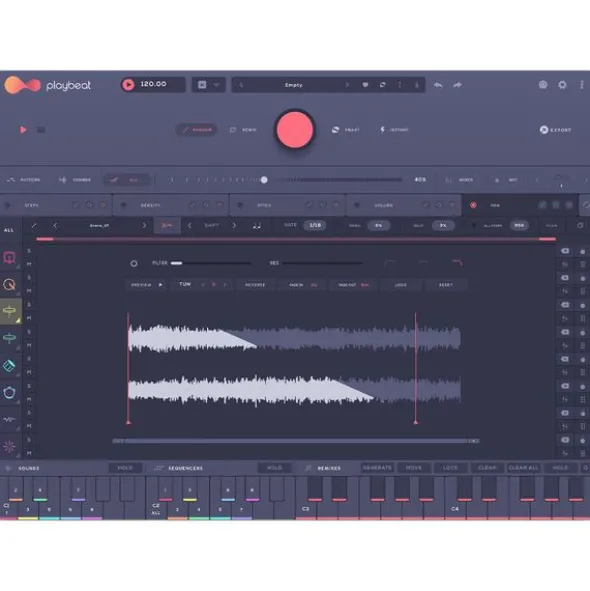This screenshot has height=591, width=590.
Task: Select the Remix mode
Action: [243, 130]
